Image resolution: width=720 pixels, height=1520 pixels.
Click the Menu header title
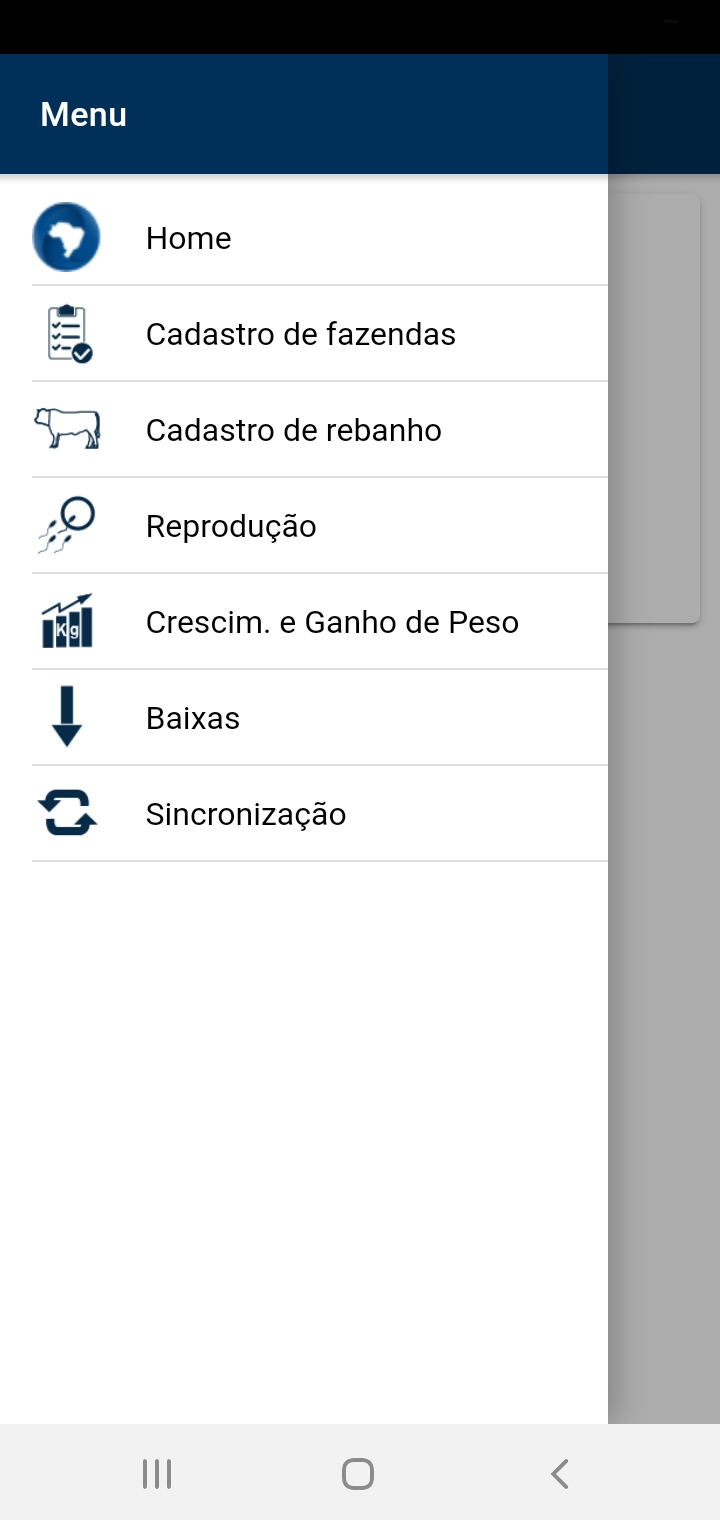84,115
